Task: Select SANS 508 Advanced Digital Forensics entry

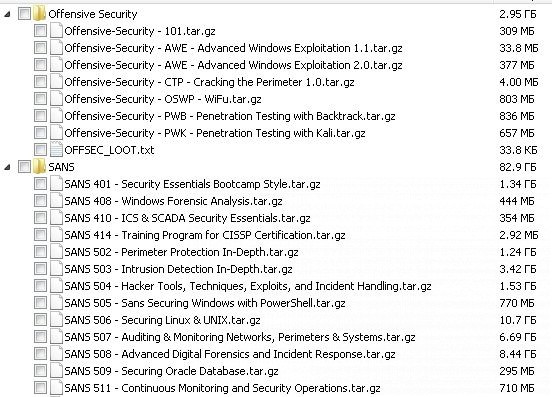Action: pyautogui.click(x=230, y=354)
